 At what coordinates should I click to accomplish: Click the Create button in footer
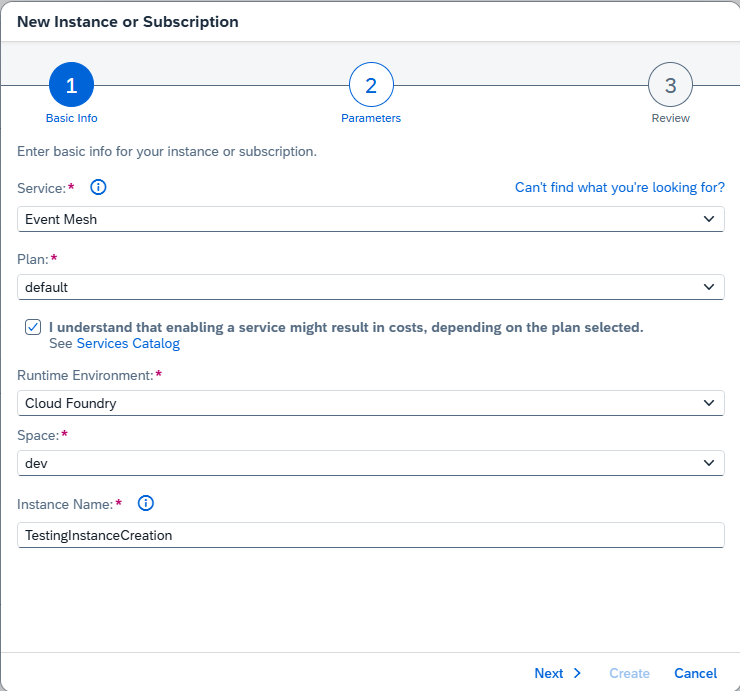pos(629,673)
